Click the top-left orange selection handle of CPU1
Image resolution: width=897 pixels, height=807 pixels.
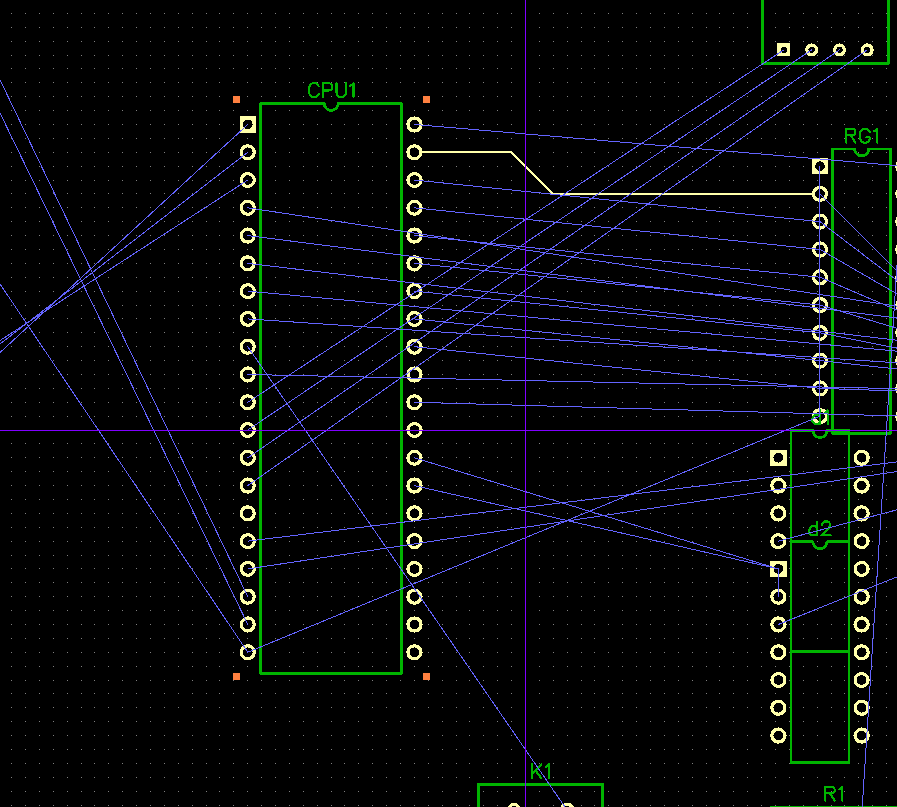[x=237, y=100]
